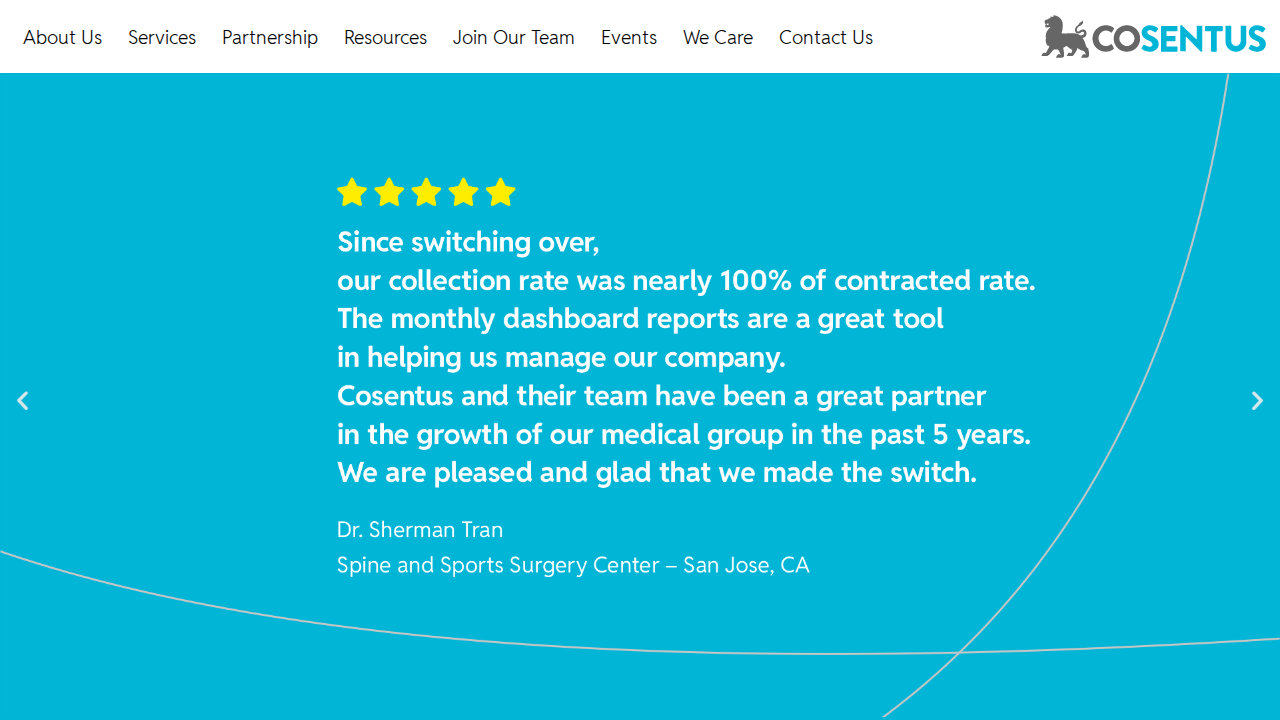Expand the We Care navigation item

tap(718, 37)
